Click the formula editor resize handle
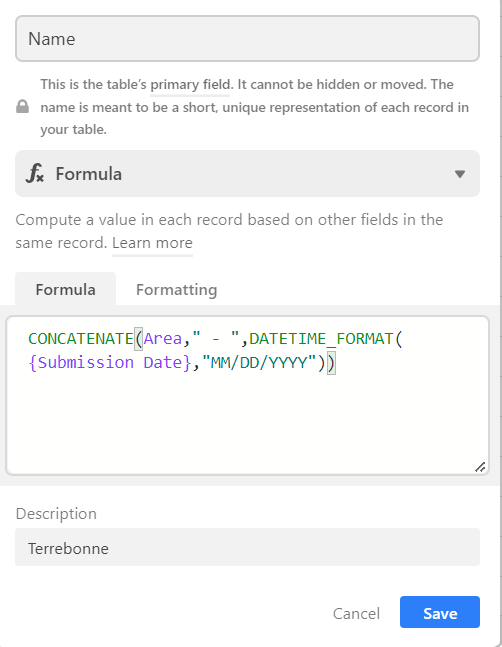This screenshot has height=647, width=502. point(480,467)
